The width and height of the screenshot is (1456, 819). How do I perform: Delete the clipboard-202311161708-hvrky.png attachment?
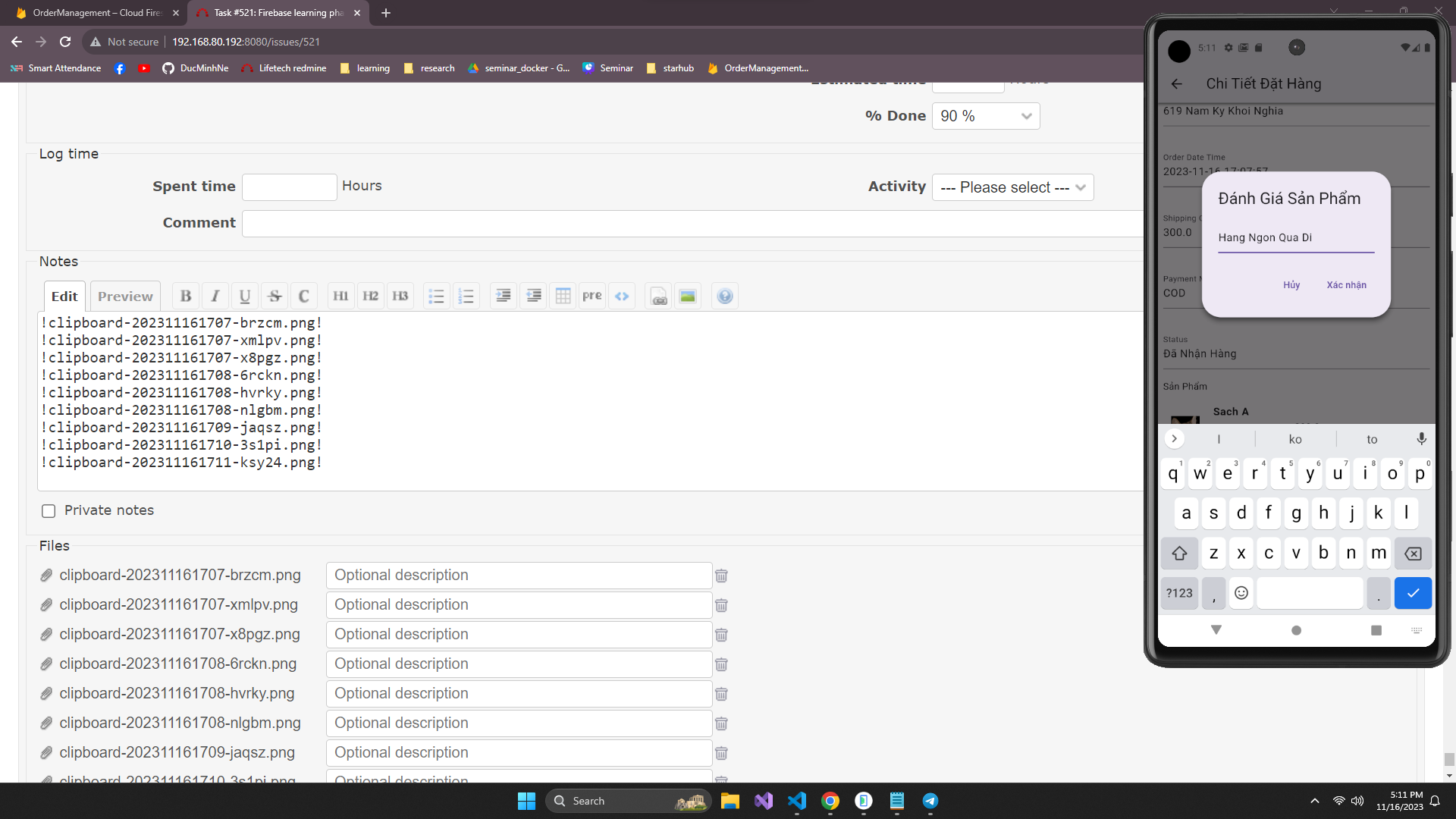click(721, 694)
